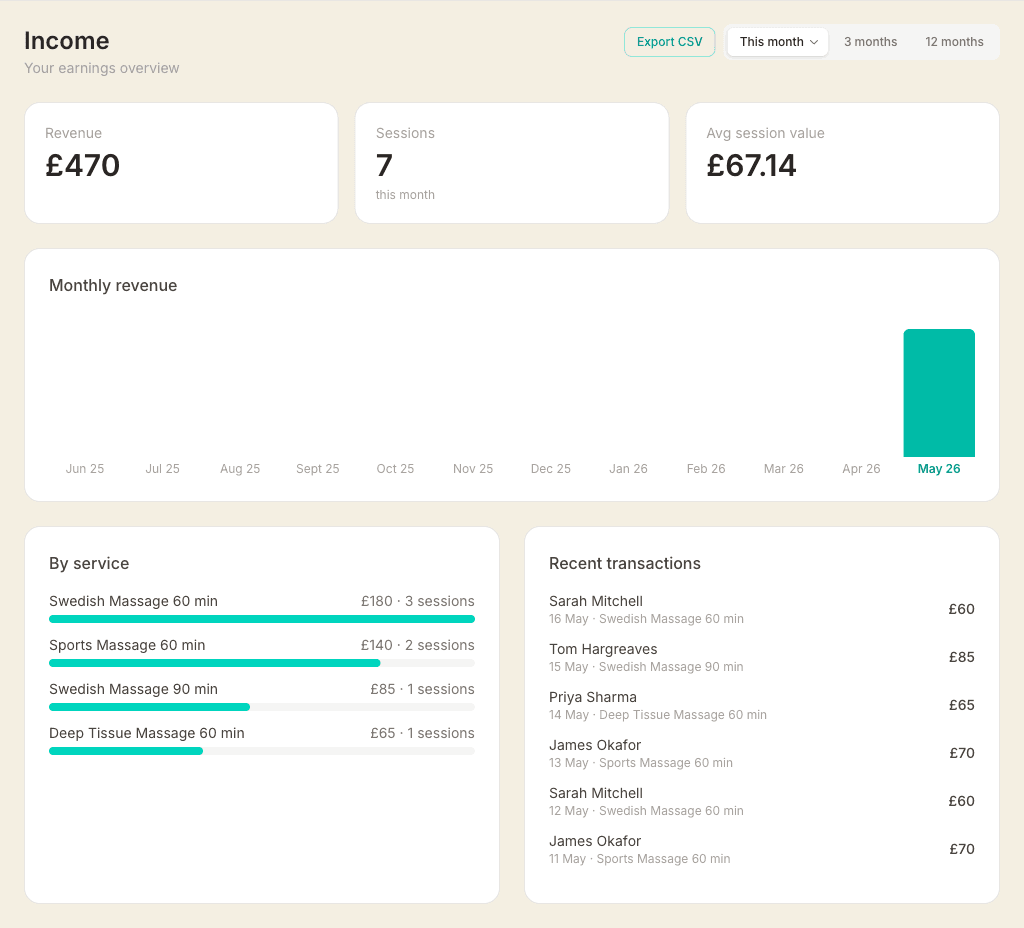
Task: Click the chevron beside This month
Action: (x=814, y=42)
